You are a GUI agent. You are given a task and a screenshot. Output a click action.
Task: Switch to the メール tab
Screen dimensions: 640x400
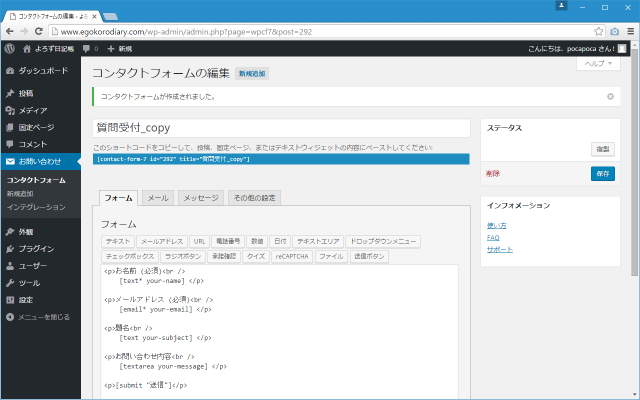click(158, 198)
